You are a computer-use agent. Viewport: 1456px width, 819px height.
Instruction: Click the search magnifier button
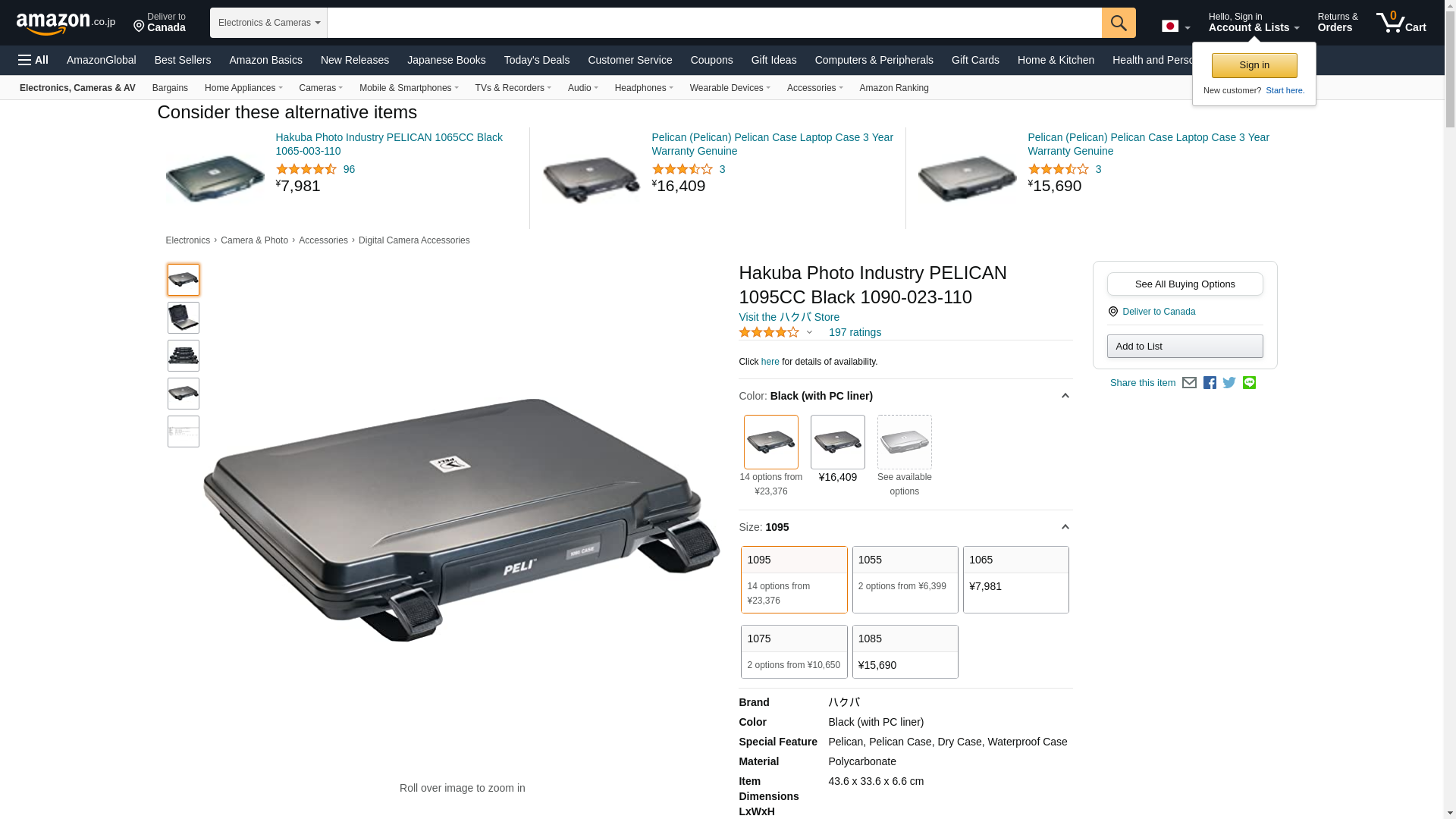click(1119, 23)
